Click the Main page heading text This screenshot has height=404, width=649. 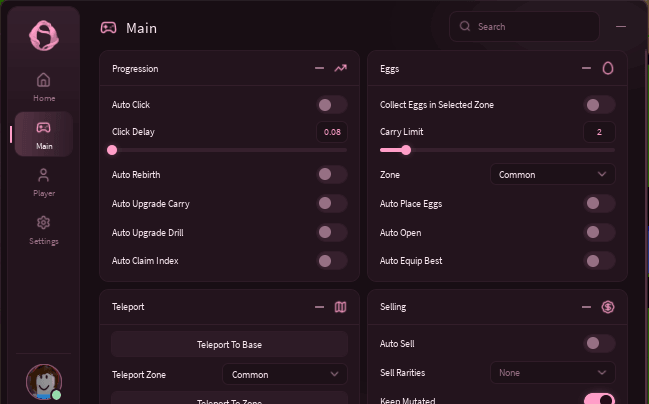pos(141,28)
